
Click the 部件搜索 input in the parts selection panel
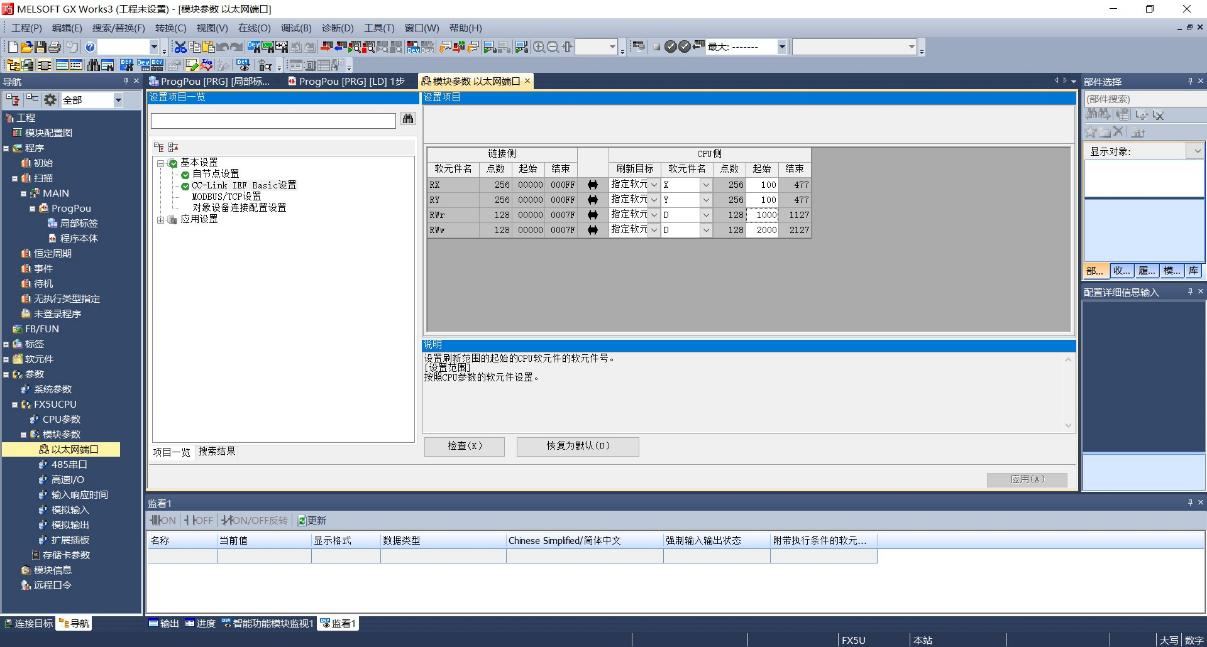[1144, 99]
